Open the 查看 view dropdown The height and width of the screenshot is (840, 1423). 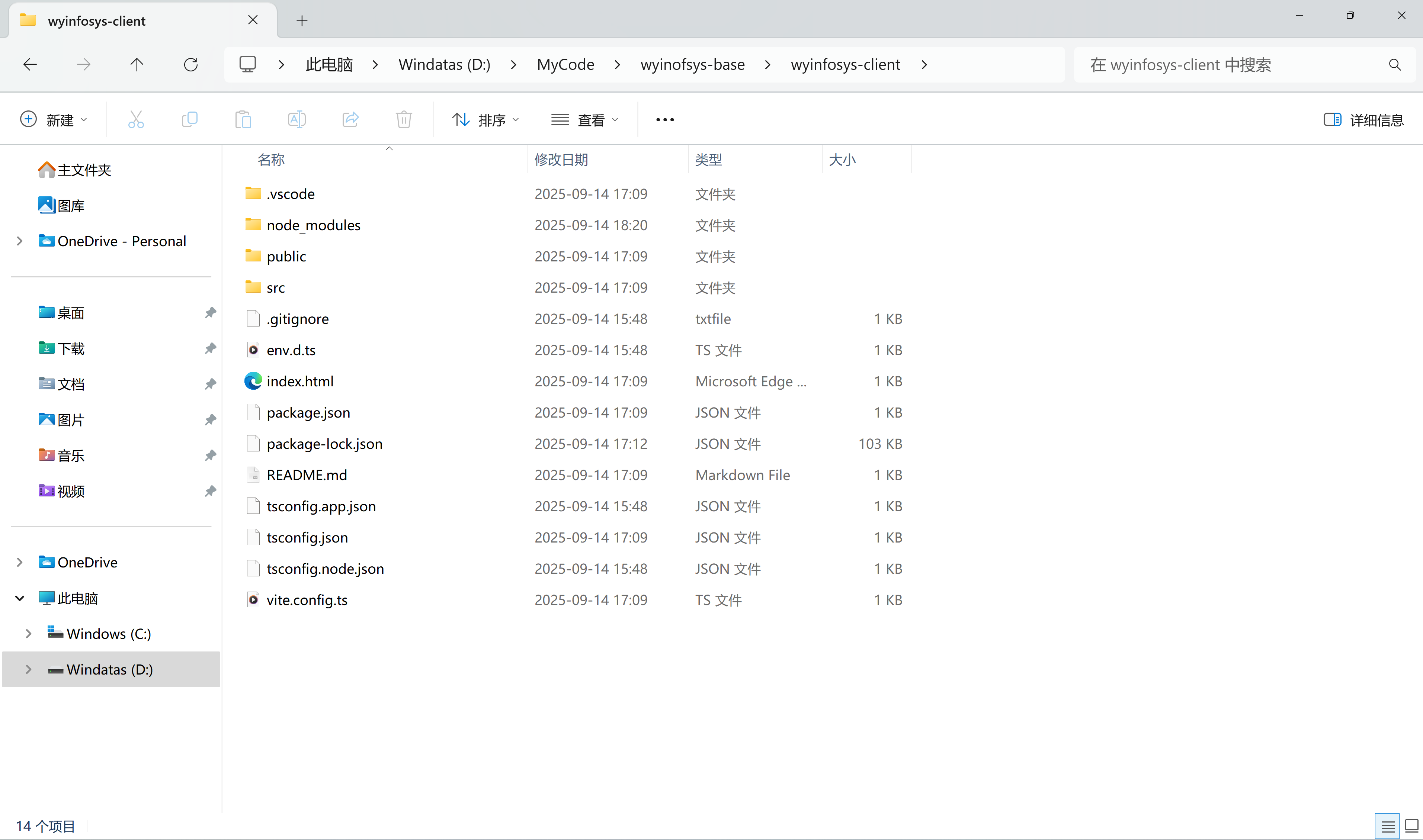click(584, 119)
